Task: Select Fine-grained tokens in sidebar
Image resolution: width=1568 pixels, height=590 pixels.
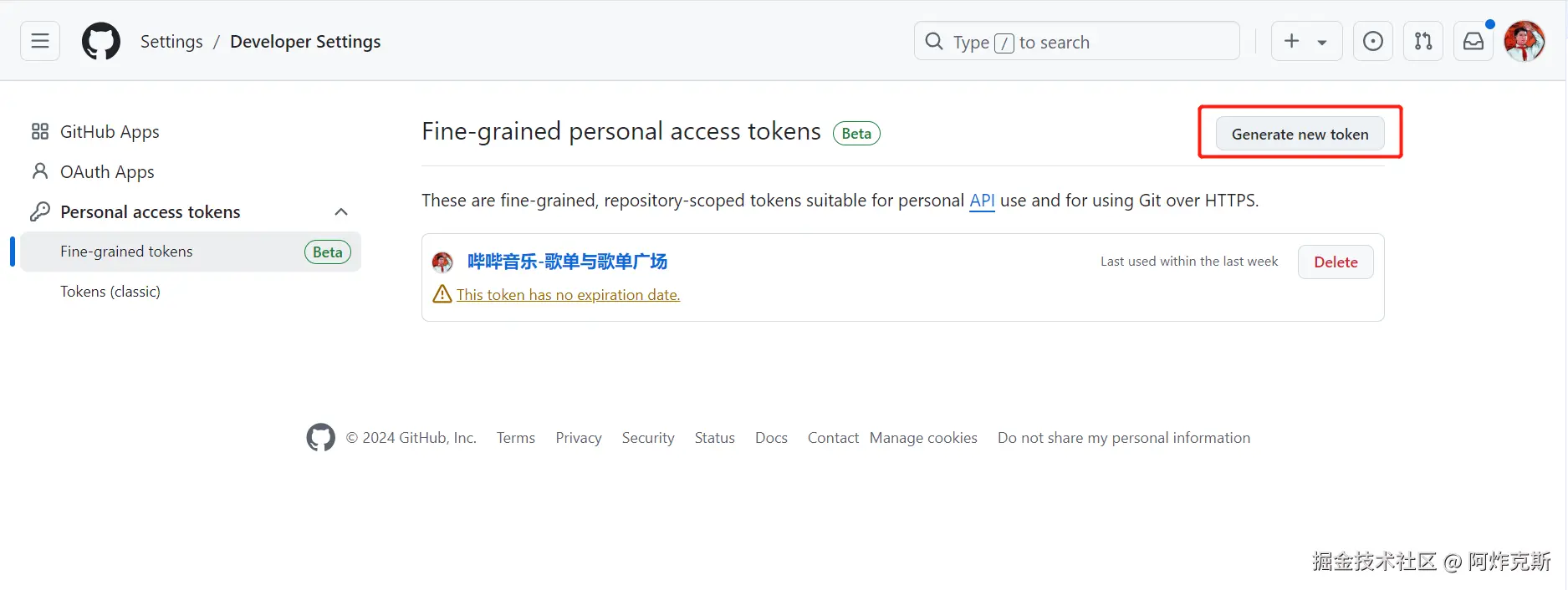Action: click(x=126, y=252)
